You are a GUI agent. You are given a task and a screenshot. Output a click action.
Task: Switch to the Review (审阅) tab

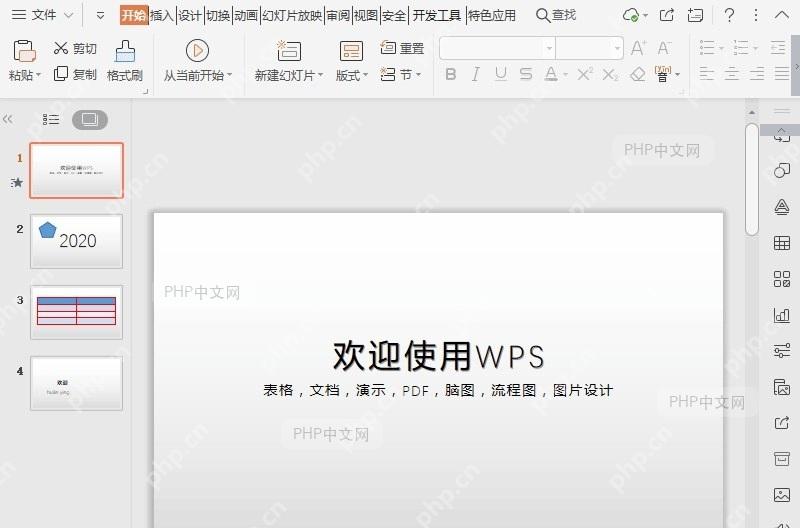[338, 15]
